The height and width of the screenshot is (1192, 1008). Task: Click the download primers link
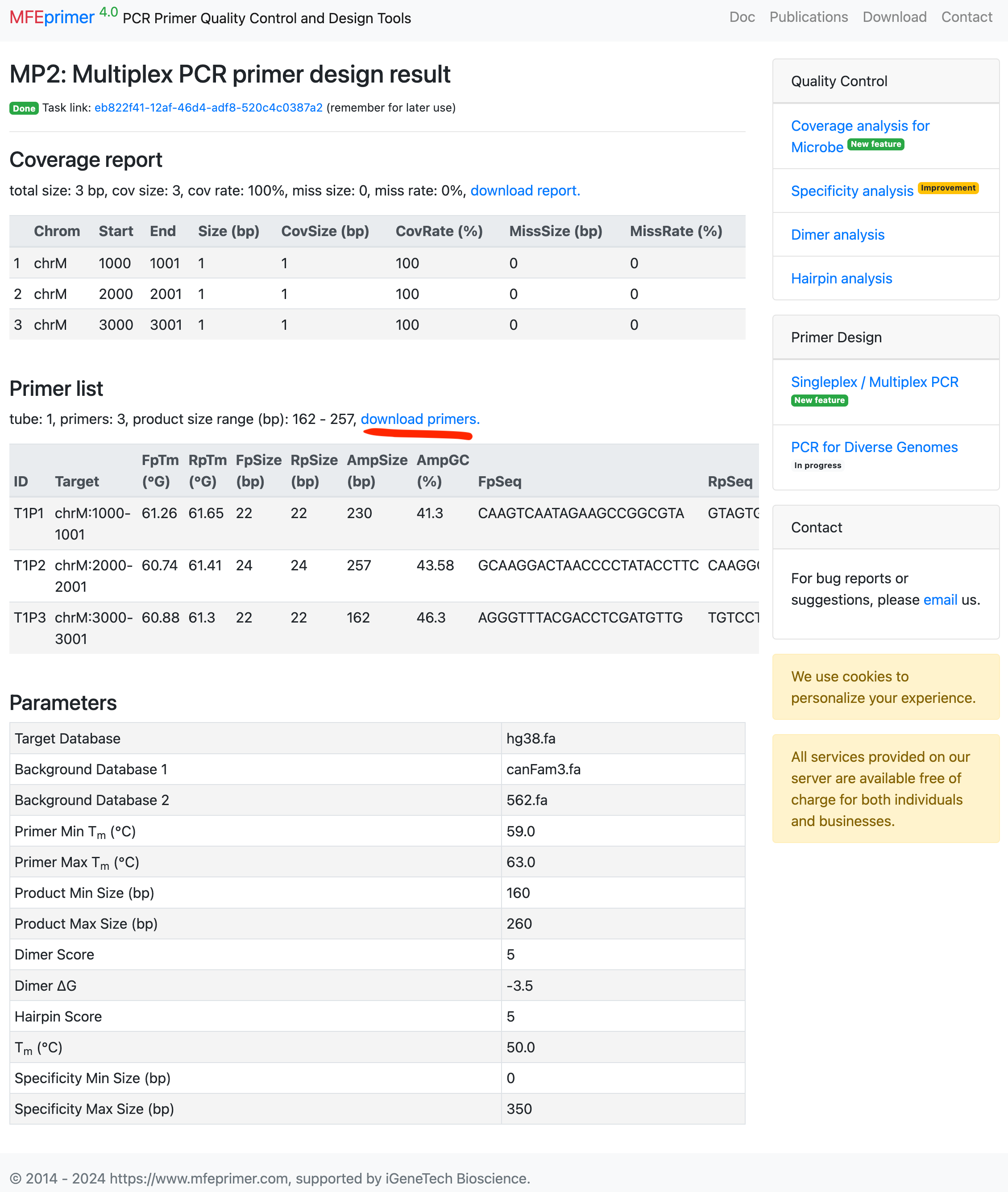tap(420, 419)
